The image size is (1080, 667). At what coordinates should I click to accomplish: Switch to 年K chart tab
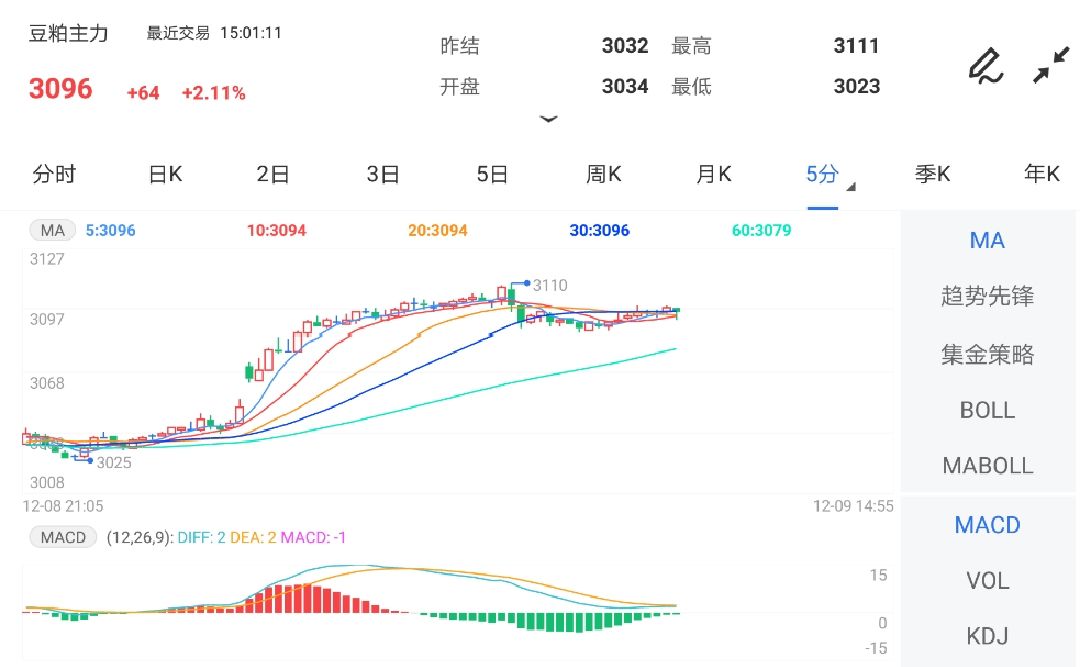click(1041, 174)
